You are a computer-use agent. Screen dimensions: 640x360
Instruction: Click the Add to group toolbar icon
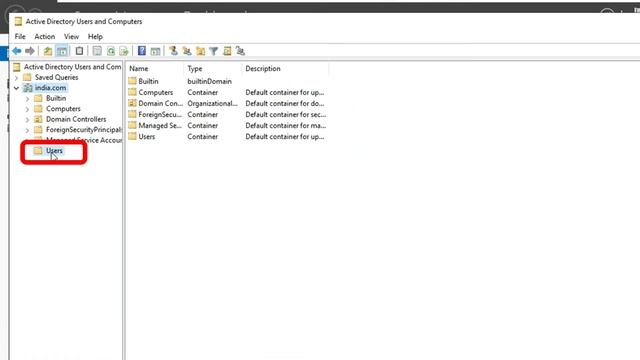coord(240,51)
